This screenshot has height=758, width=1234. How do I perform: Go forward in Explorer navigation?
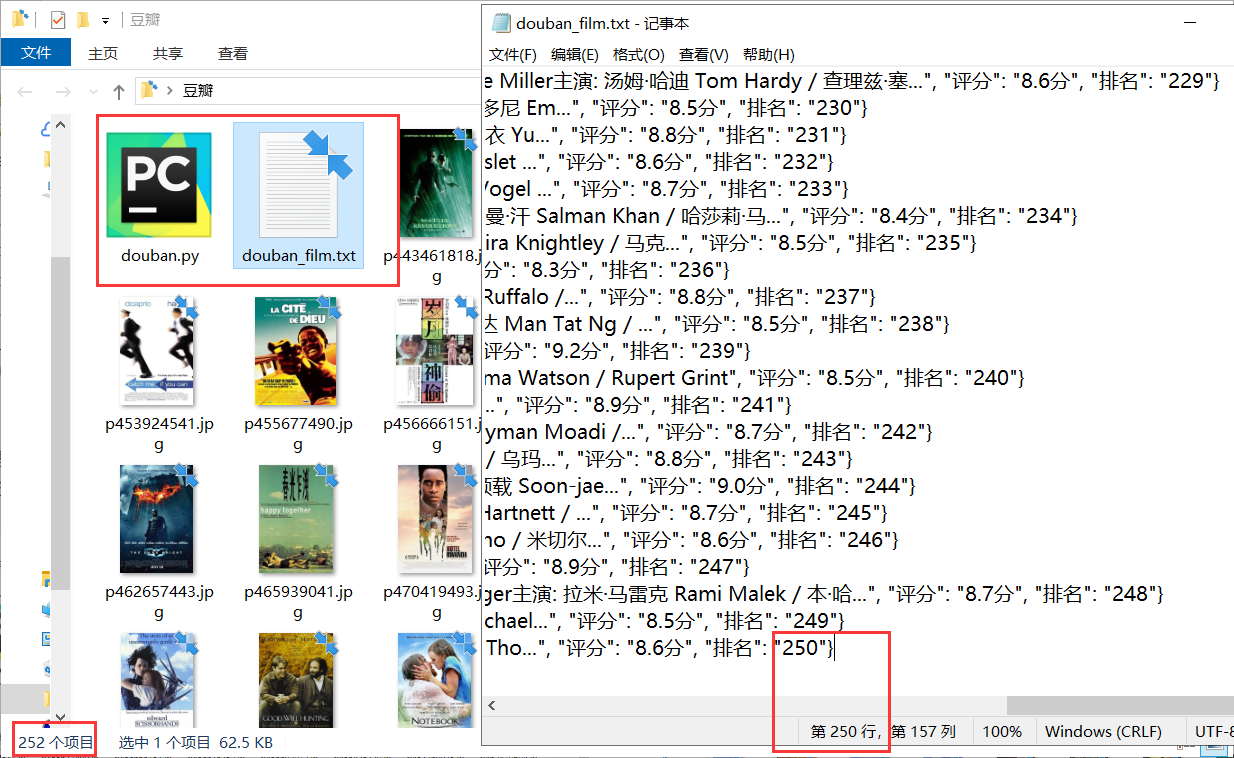pos(62,92)
